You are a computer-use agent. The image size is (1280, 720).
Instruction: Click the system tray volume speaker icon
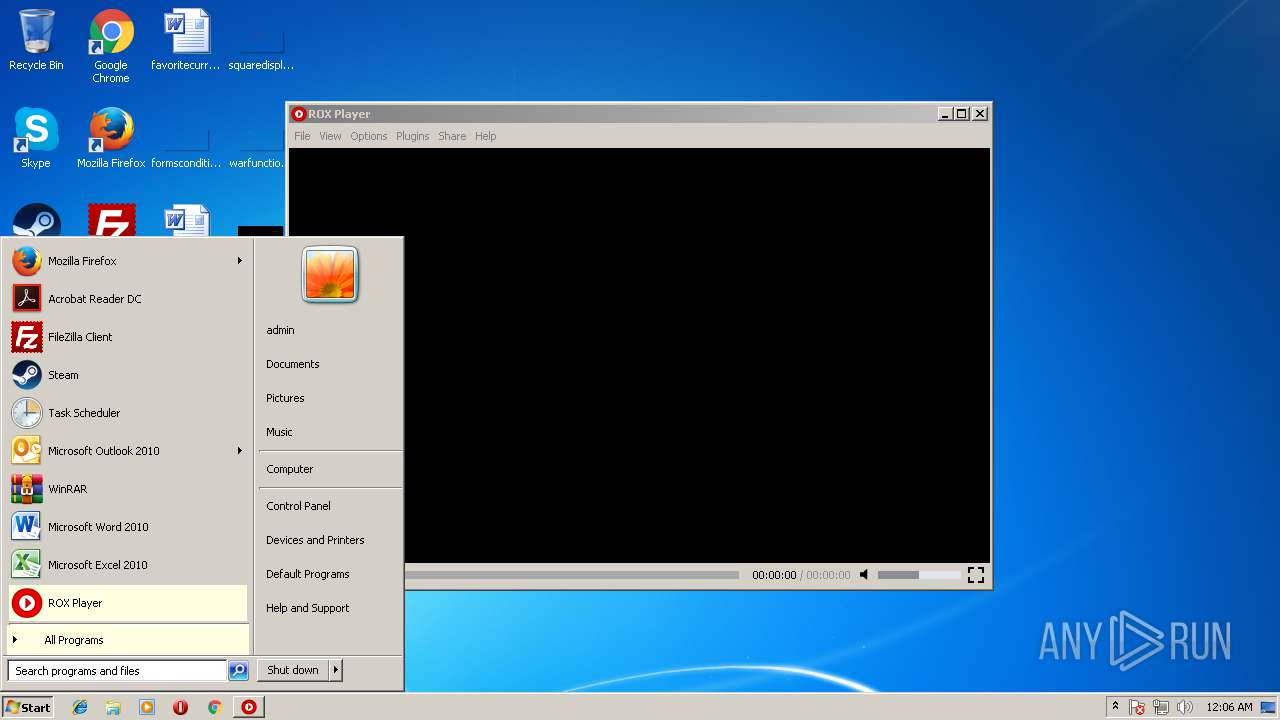(x=1185, y=707)
